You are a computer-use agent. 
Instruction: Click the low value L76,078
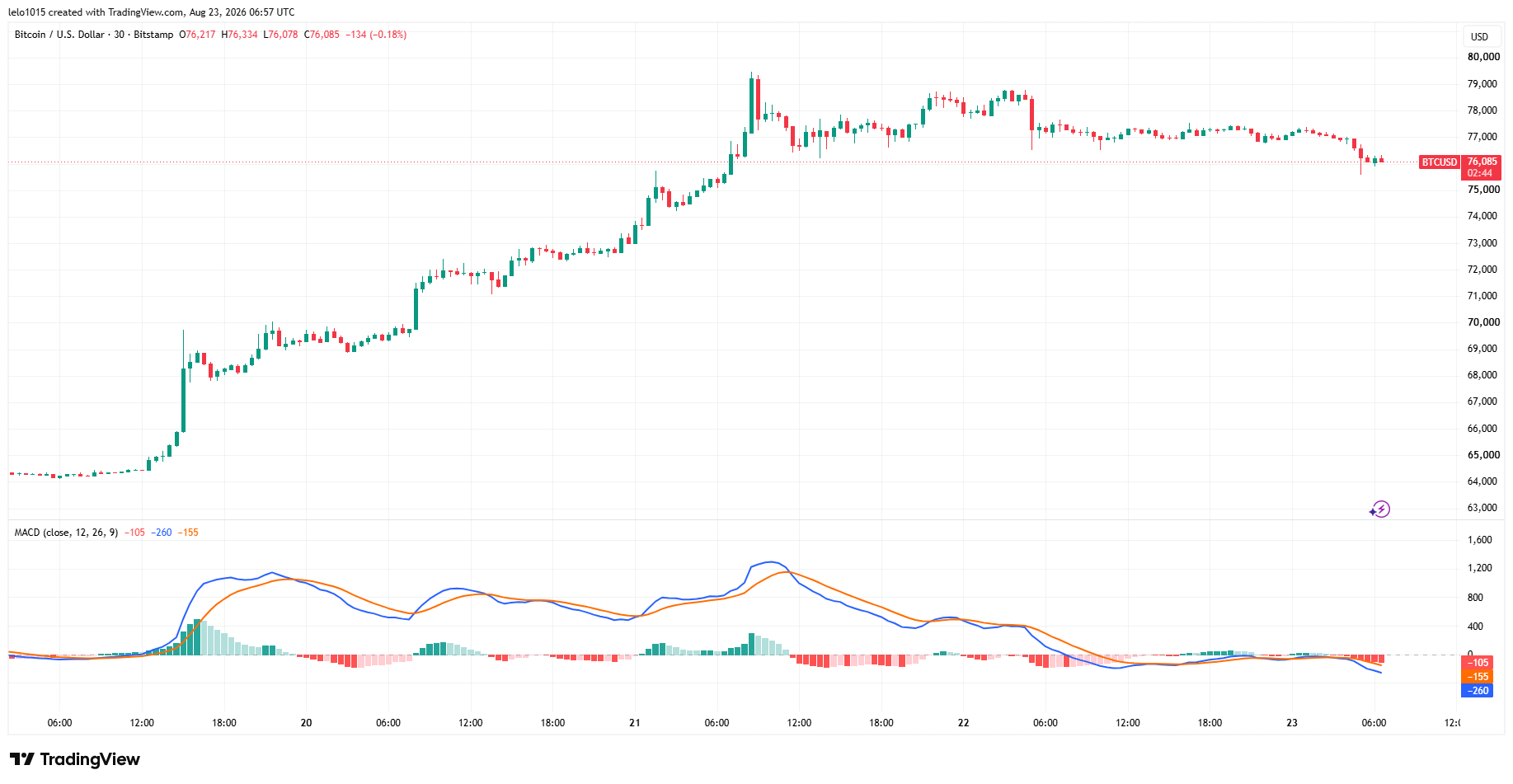280,35
